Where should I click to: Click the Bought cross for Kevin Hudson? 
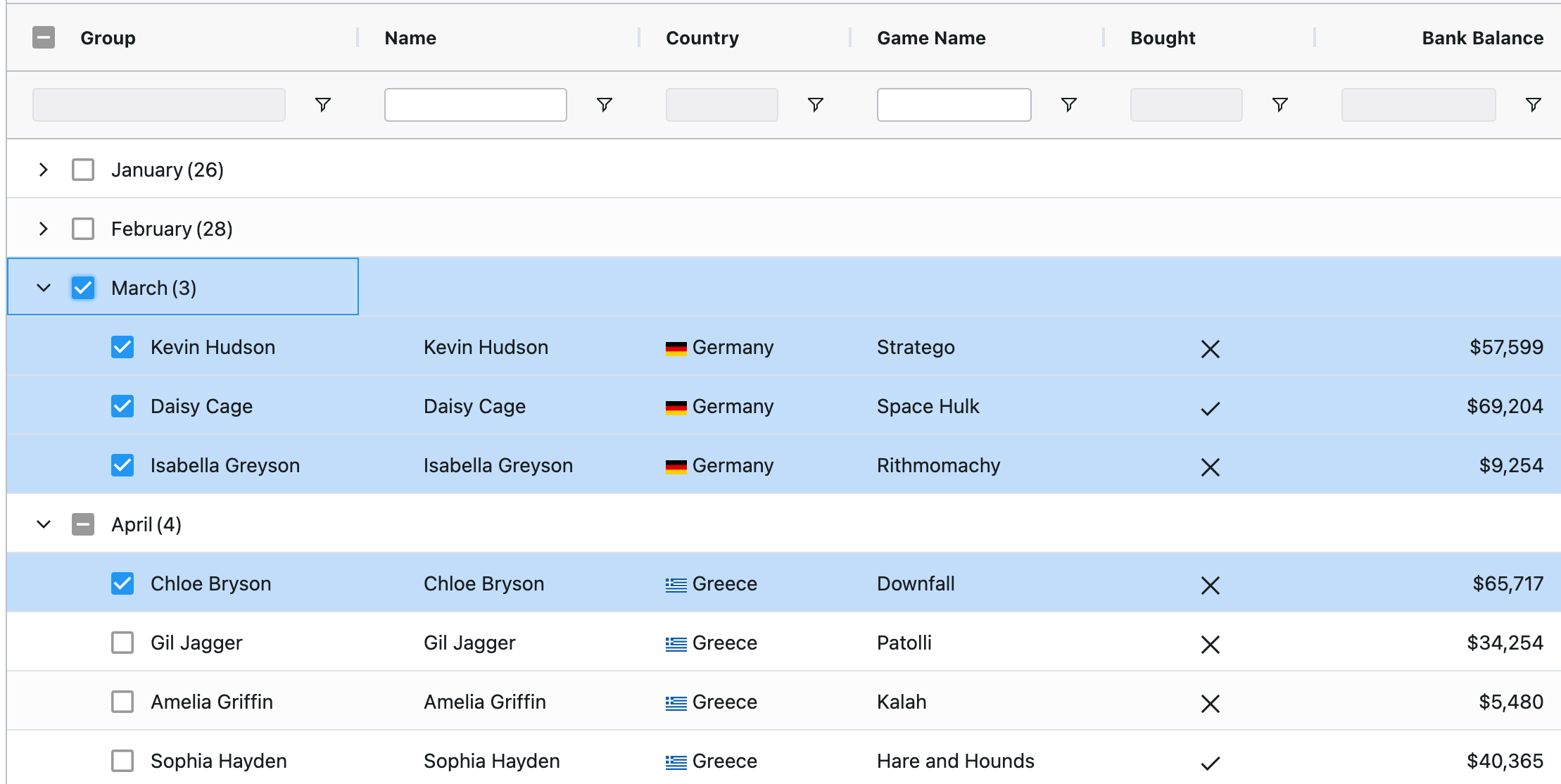tap(1210, 348)
